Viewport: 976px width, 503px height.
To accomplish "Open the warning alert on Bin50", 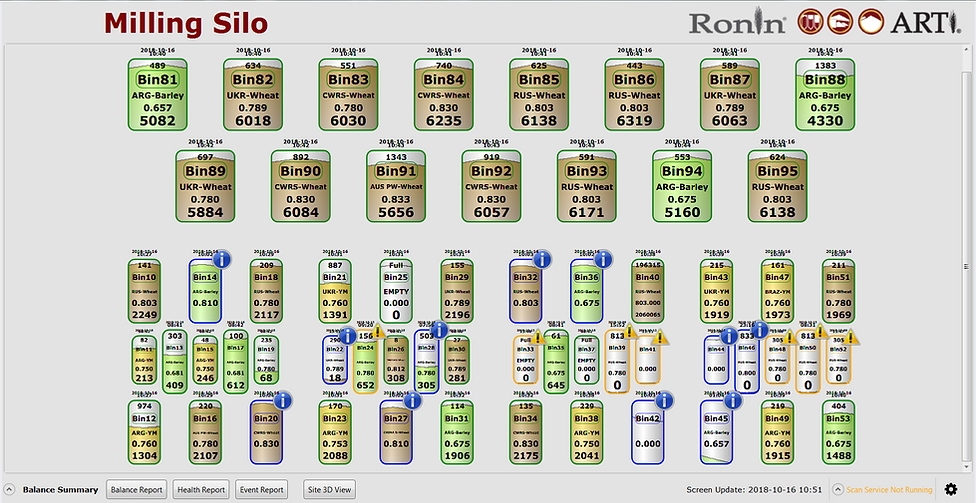I will pos(821,331).
